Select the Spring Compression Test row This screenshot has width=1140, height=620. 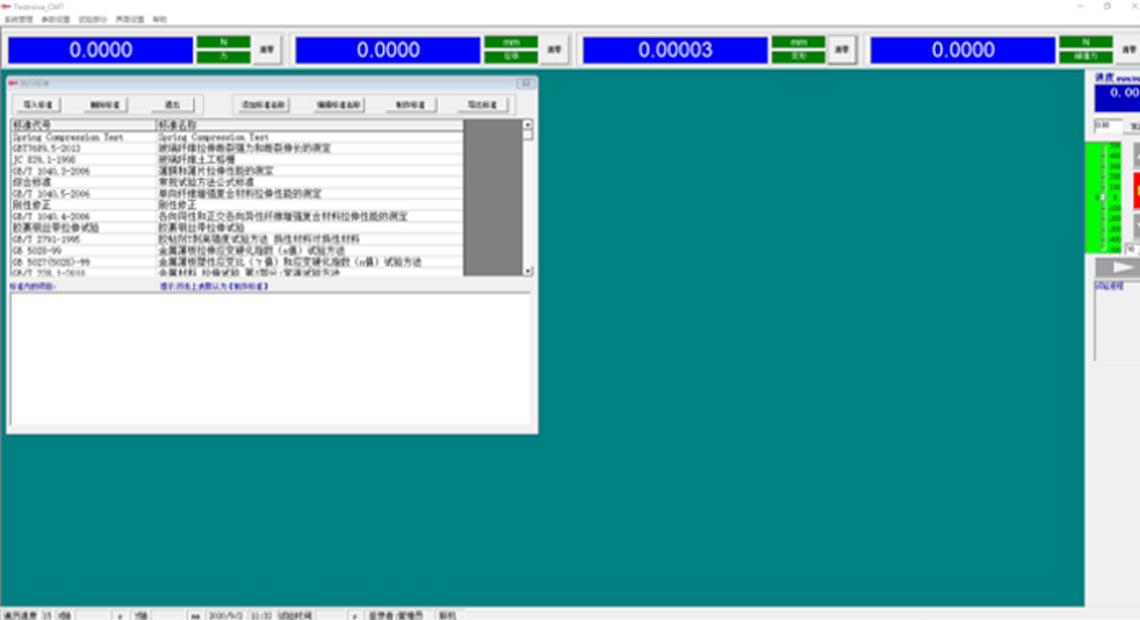tap(237, 137)
